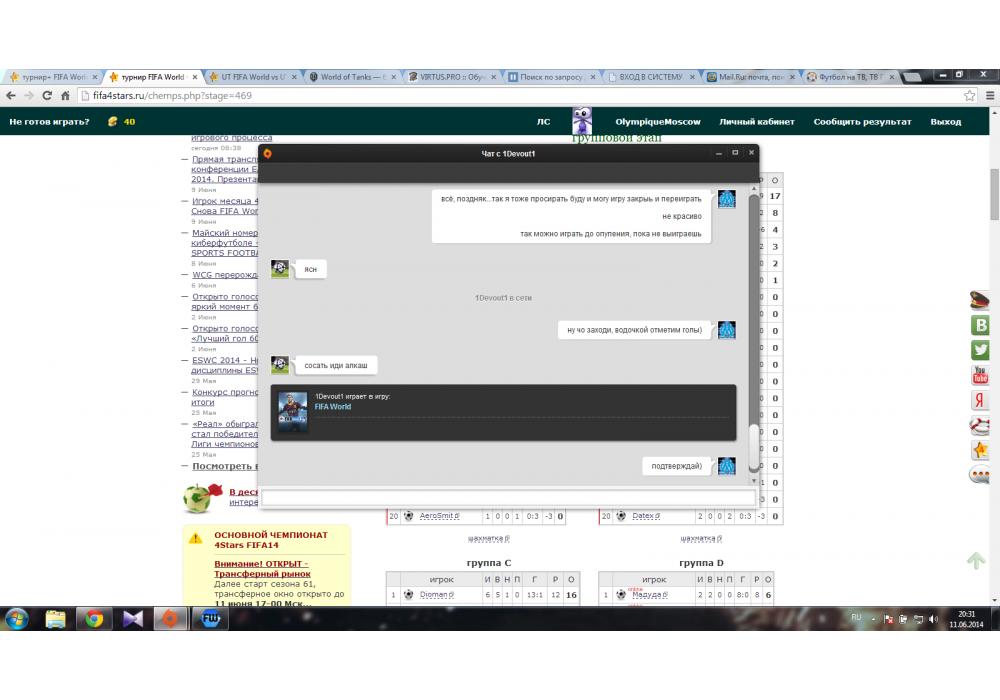The image size is (1000, 700).
Task: Click the Origin logo in chat title bar
Action: (x=268, y=154)
